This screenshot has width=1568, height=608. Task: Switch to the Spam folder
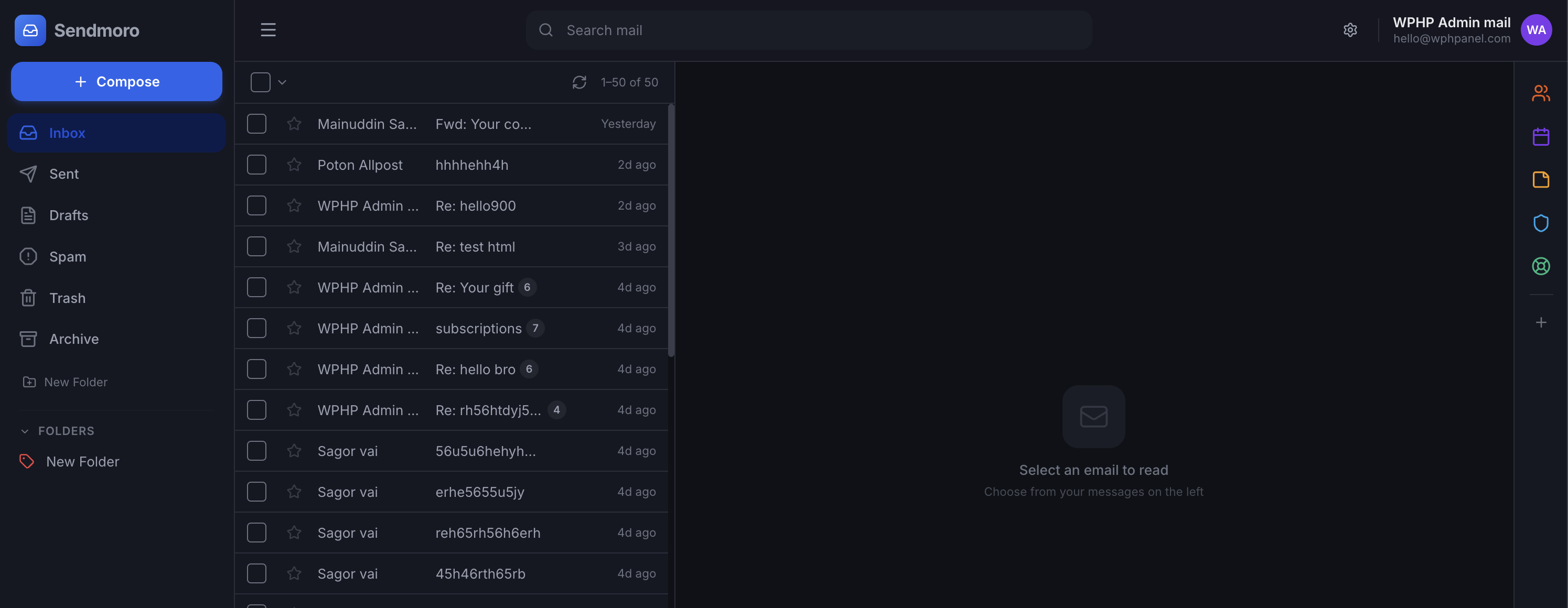coord(68,256)
